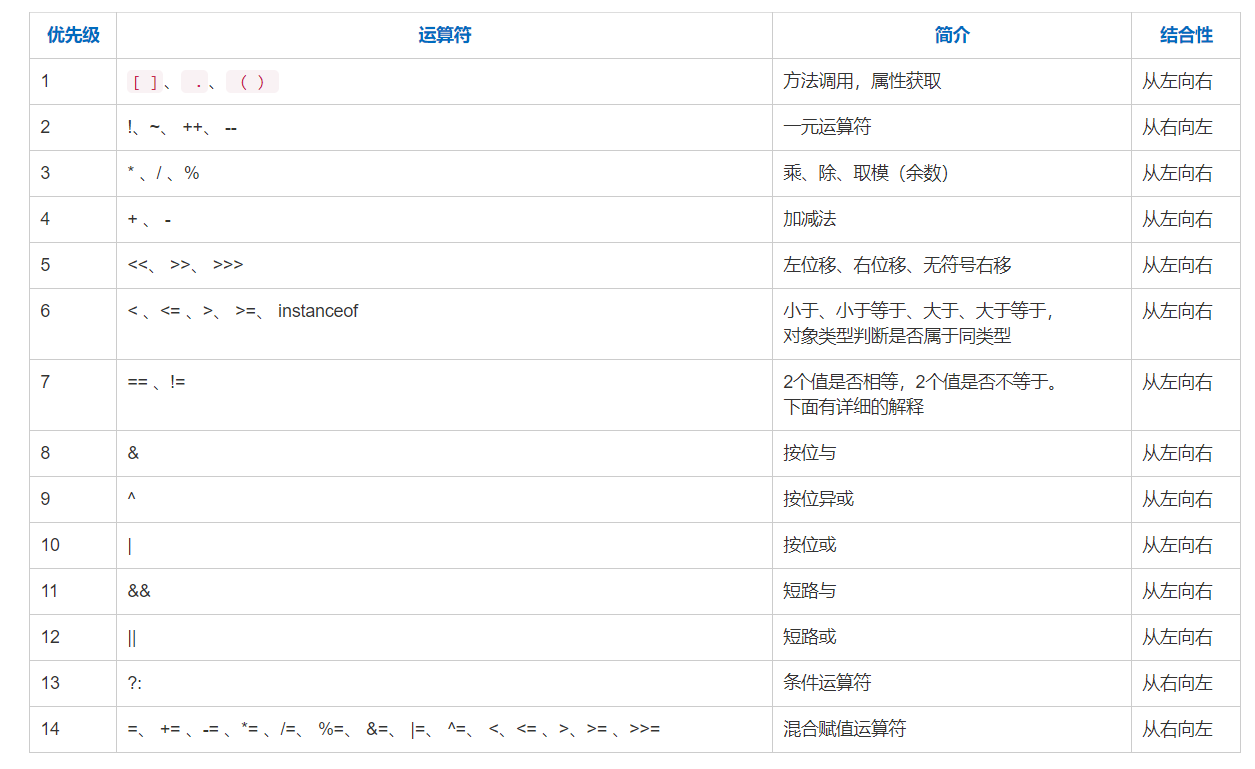
Task: Click the single | operator cell
Action: point(444,546)
